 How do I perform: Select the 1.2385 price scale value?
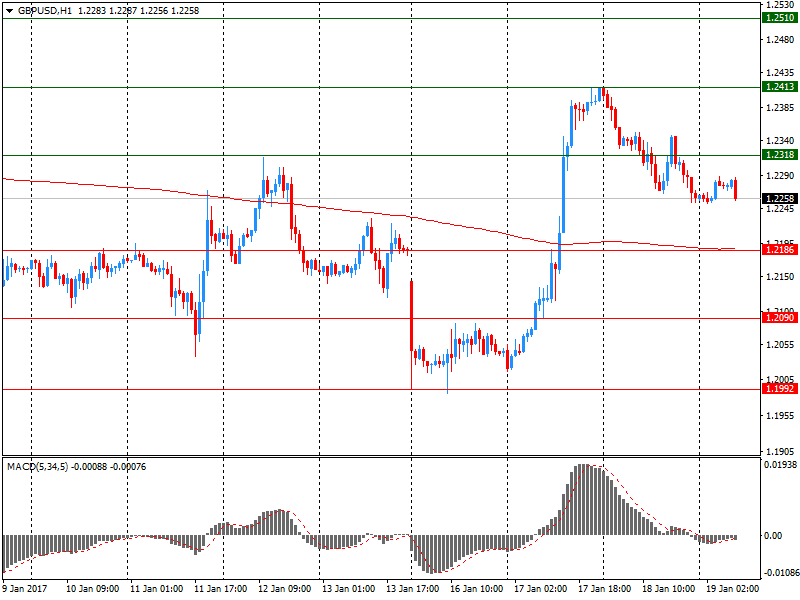[x=780, y=108]
